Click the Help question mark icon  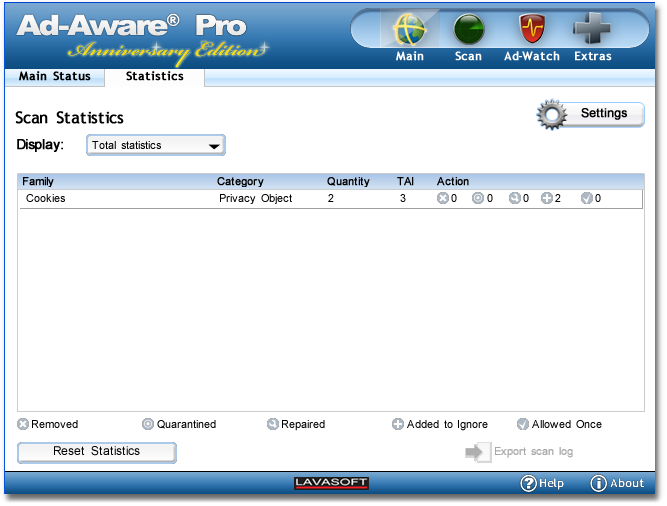(x=528, y=483)
